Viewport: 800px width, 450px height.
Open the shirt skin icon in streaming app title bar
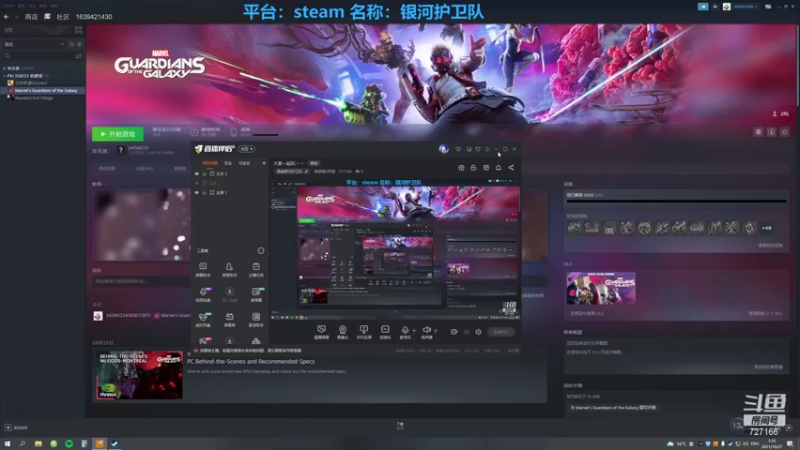[x=478, y=149]
